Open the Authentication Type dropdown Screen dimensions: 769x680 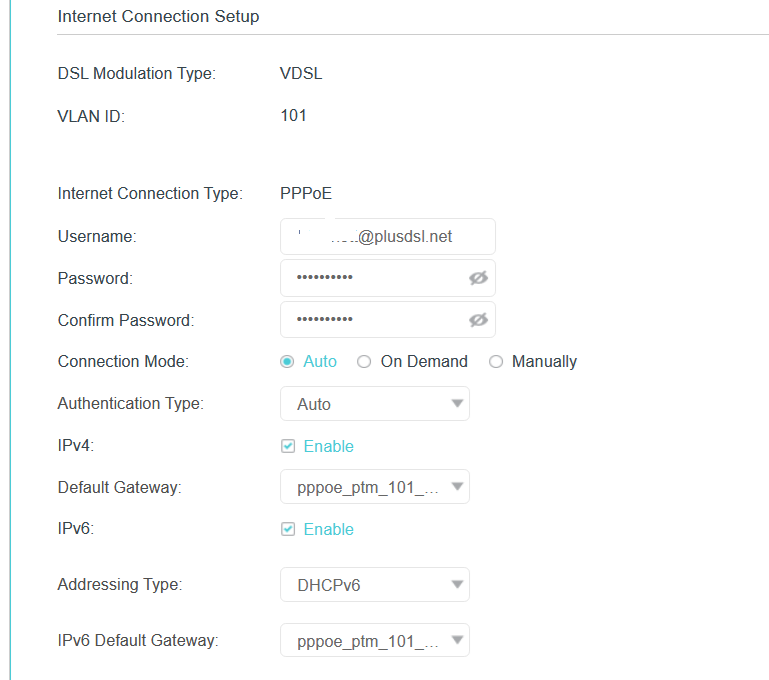374,404
